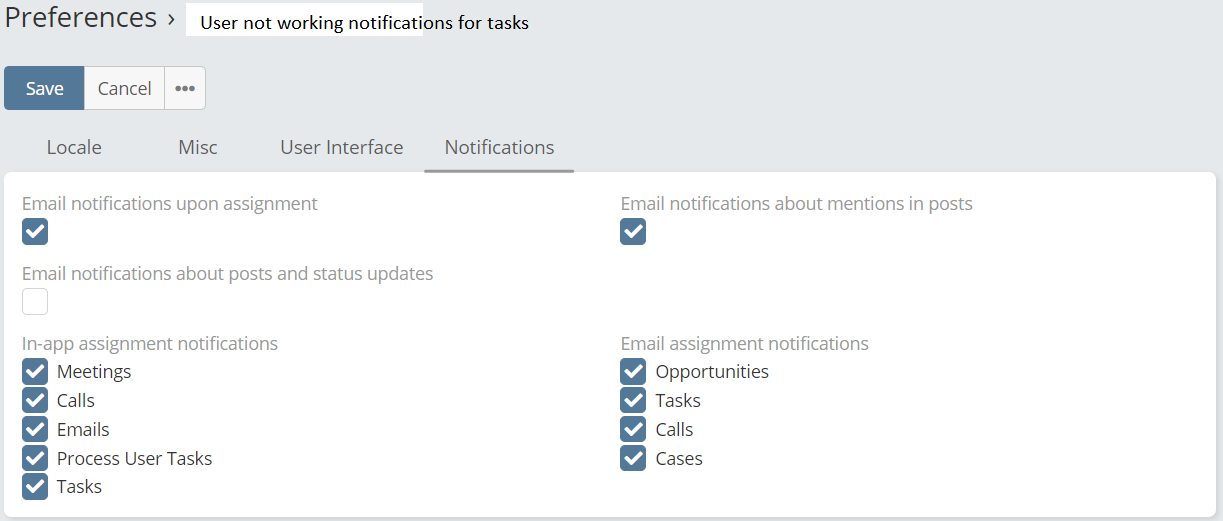Open the Misc tab
This screenshot has width=1223, height=521.
[198, 147]
